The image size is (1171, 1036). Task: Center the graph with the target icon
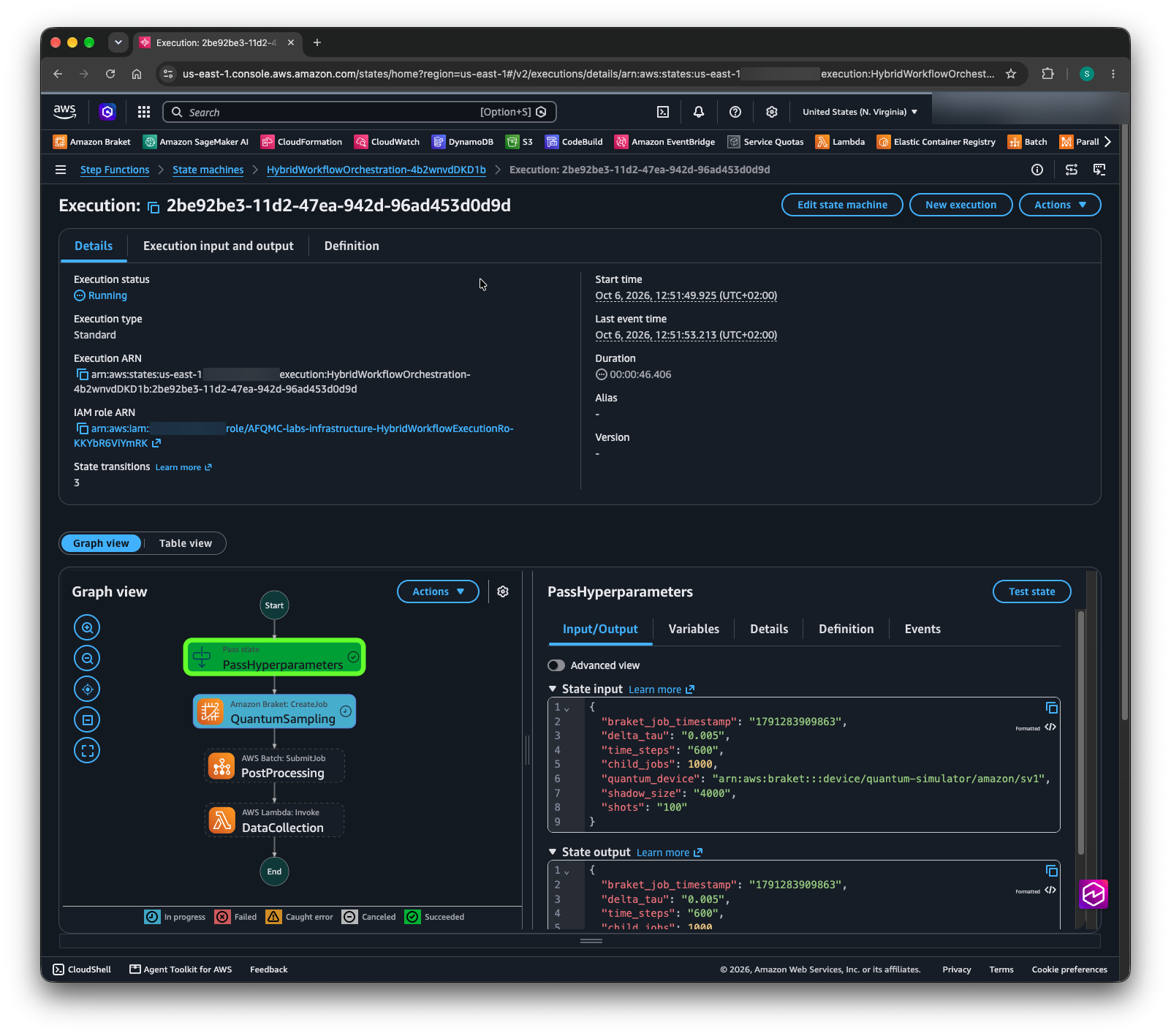(x=87, y=689)
